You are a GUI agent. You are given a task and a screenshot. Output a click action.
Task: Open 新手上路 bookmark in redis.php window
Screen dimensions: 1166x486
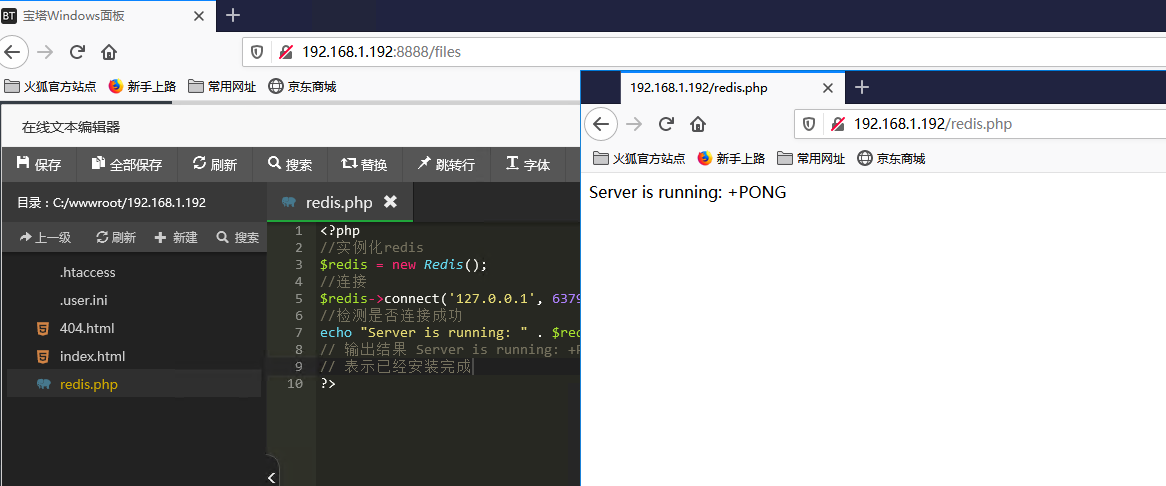coord(731,158)
